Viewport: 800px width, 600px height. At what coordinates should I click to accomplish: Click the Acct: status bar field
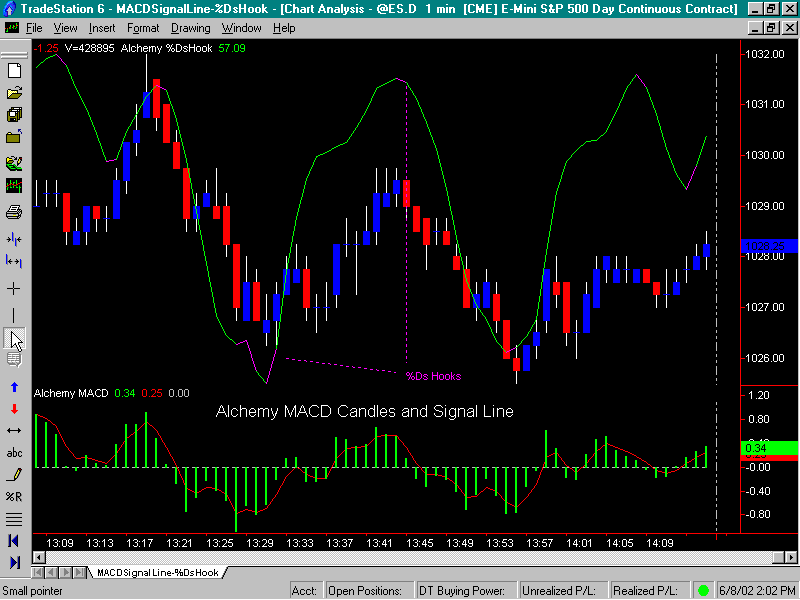click(x=307, y=591)
